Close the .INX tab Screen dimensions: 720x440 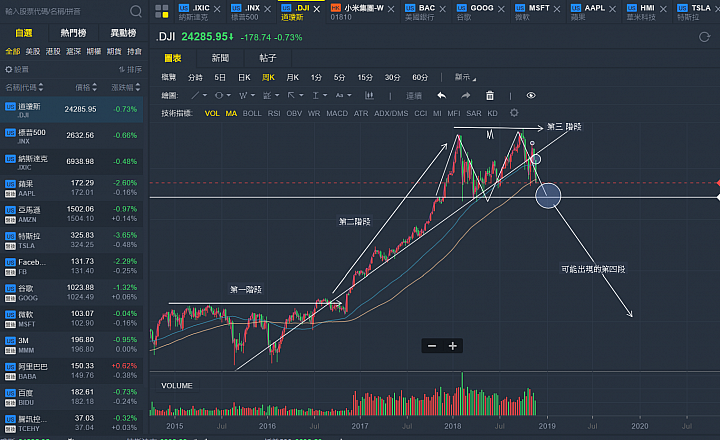tap(267, 9)
